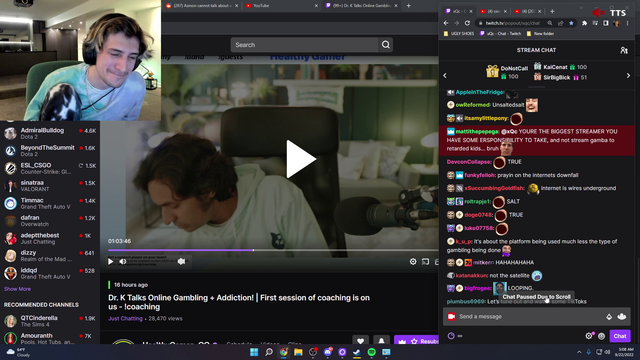Expand next gift leaderboard arrow
Viewport: 640px width, 360px height.
[628, 76]
